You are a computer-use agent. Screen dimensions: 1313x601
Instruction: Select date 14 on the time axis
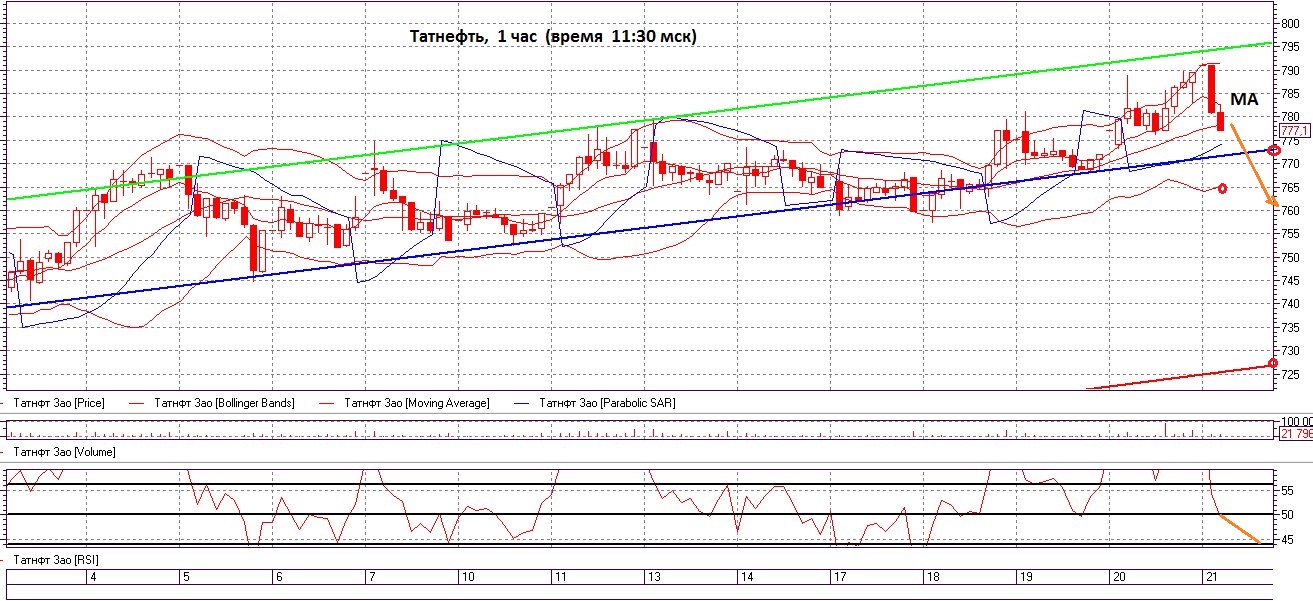746,577
